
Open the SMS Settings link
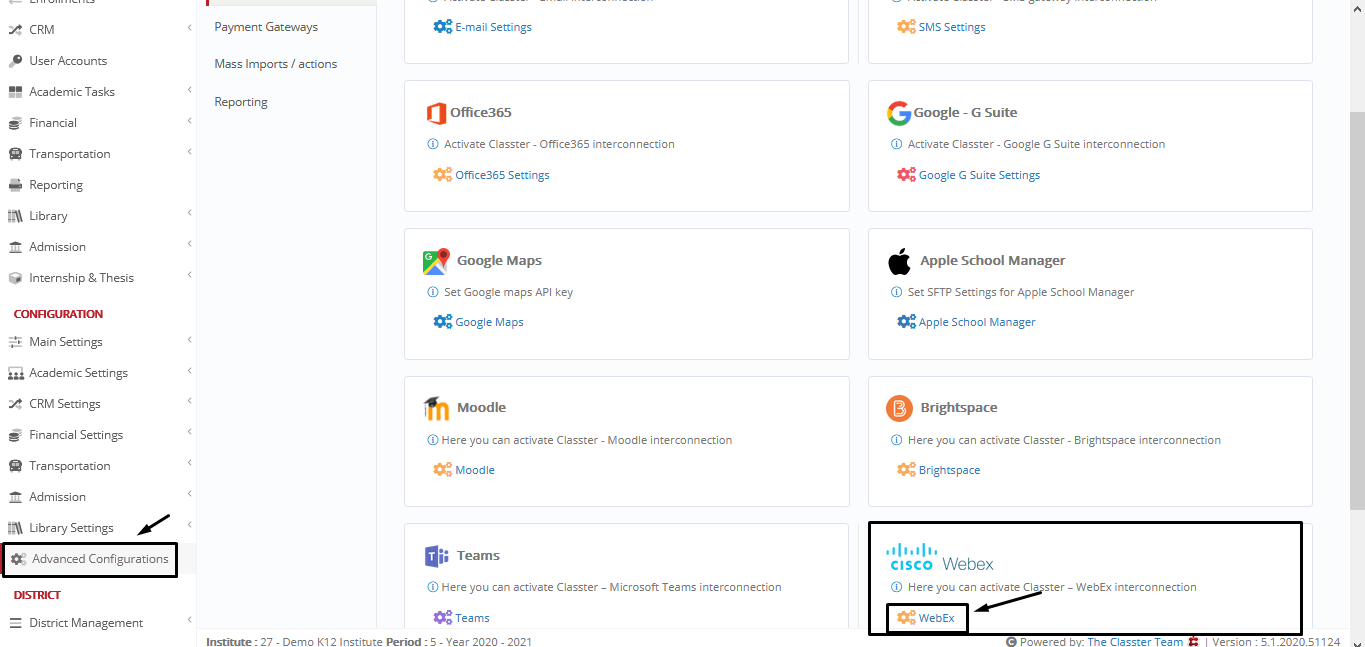click(x=952, y=27)
